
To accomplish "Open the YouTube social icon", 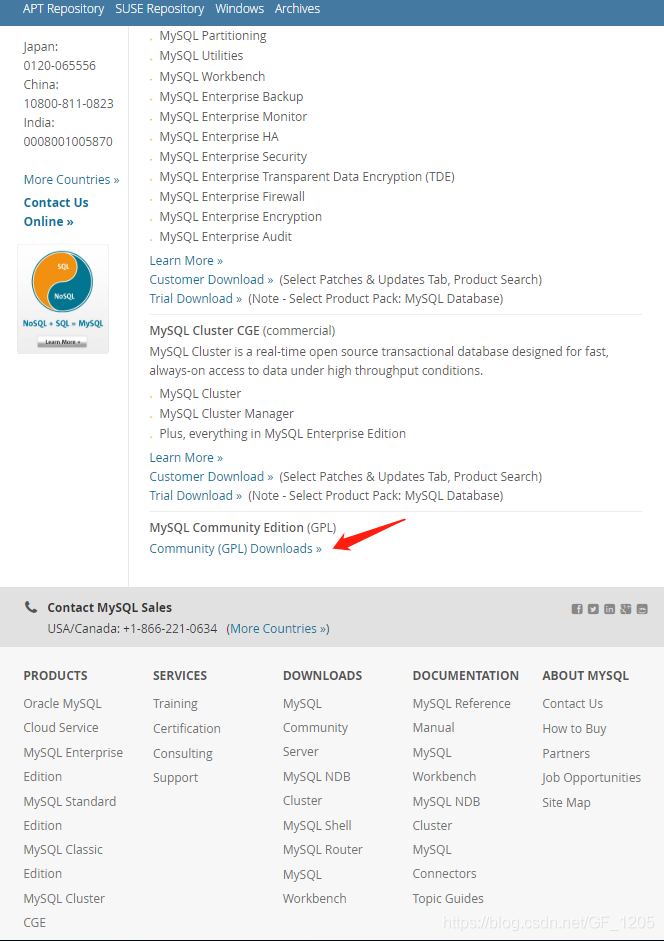I will [642, 609].
